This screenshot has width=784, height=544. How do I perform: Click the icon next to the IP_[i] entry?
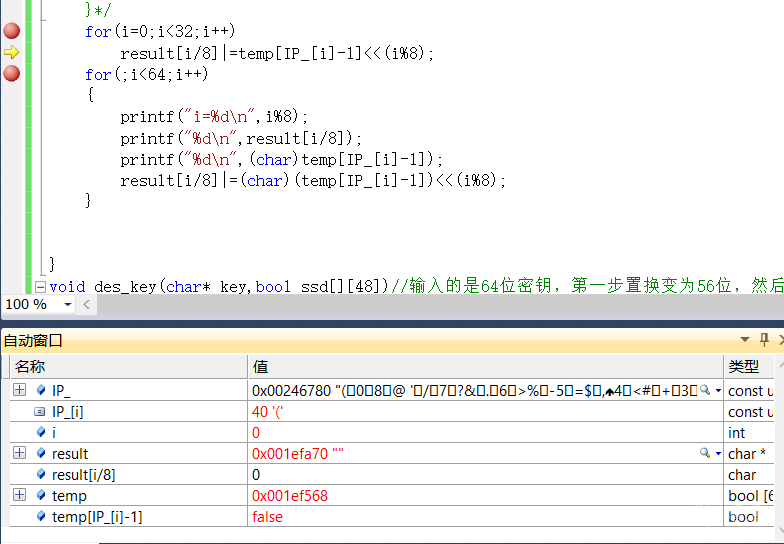[x=40, y=411]
